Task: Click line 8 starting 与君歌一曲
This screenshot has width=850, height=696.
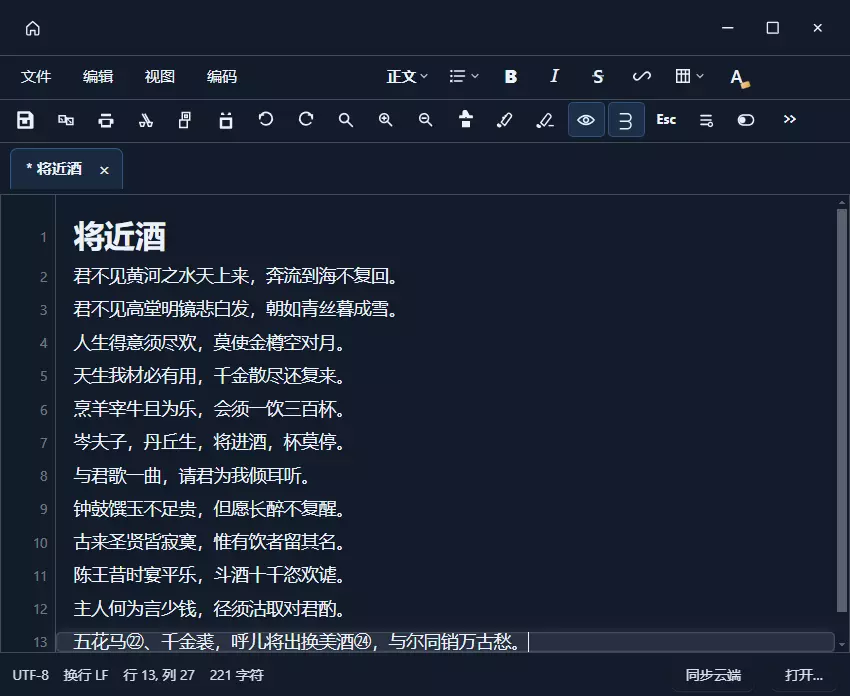Action: 192,476
